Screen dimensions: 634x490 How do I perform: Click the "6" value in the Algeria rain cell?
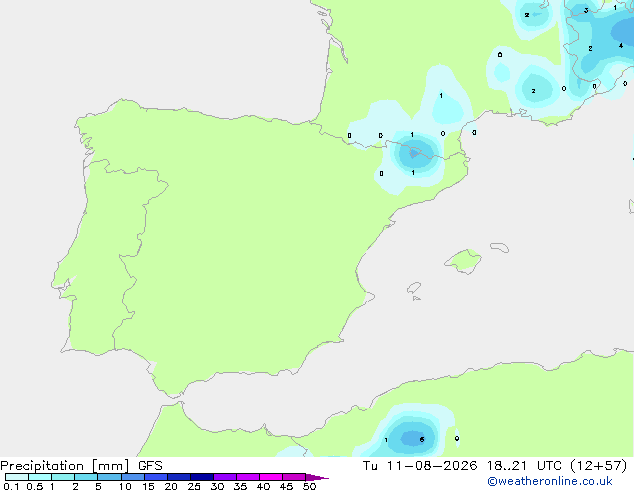pos(422,439)
